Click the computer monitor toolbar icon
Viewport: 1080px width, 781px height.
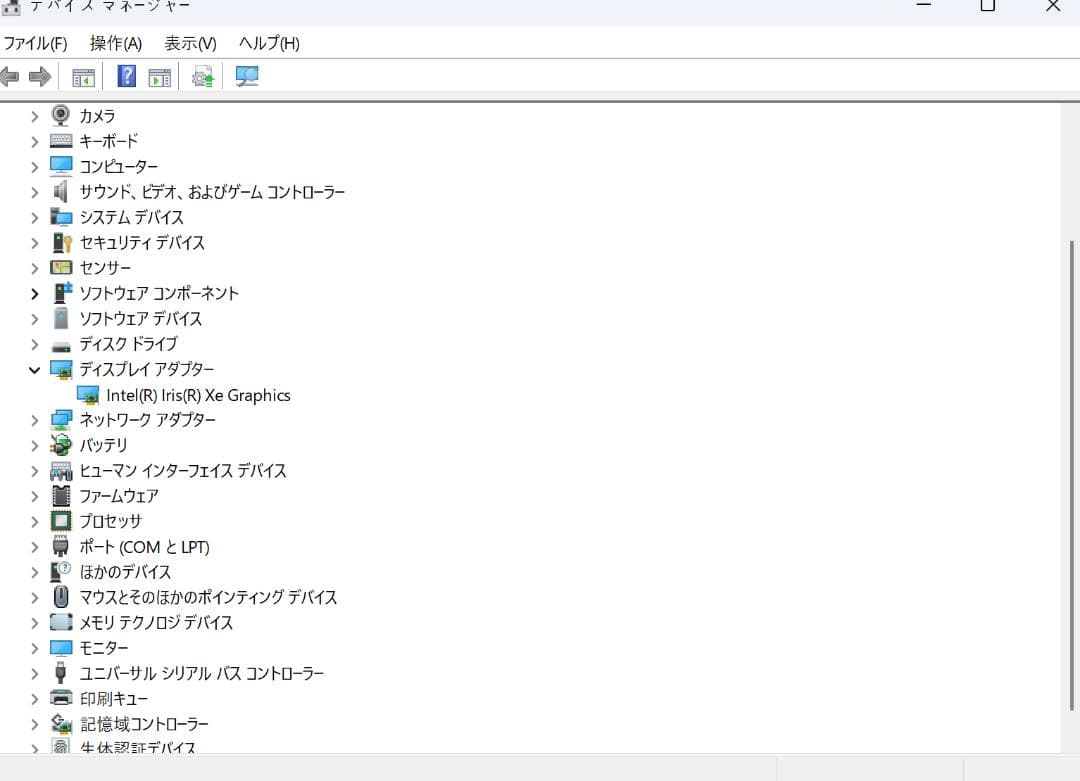pyautogui.click(x=246, y=76)
